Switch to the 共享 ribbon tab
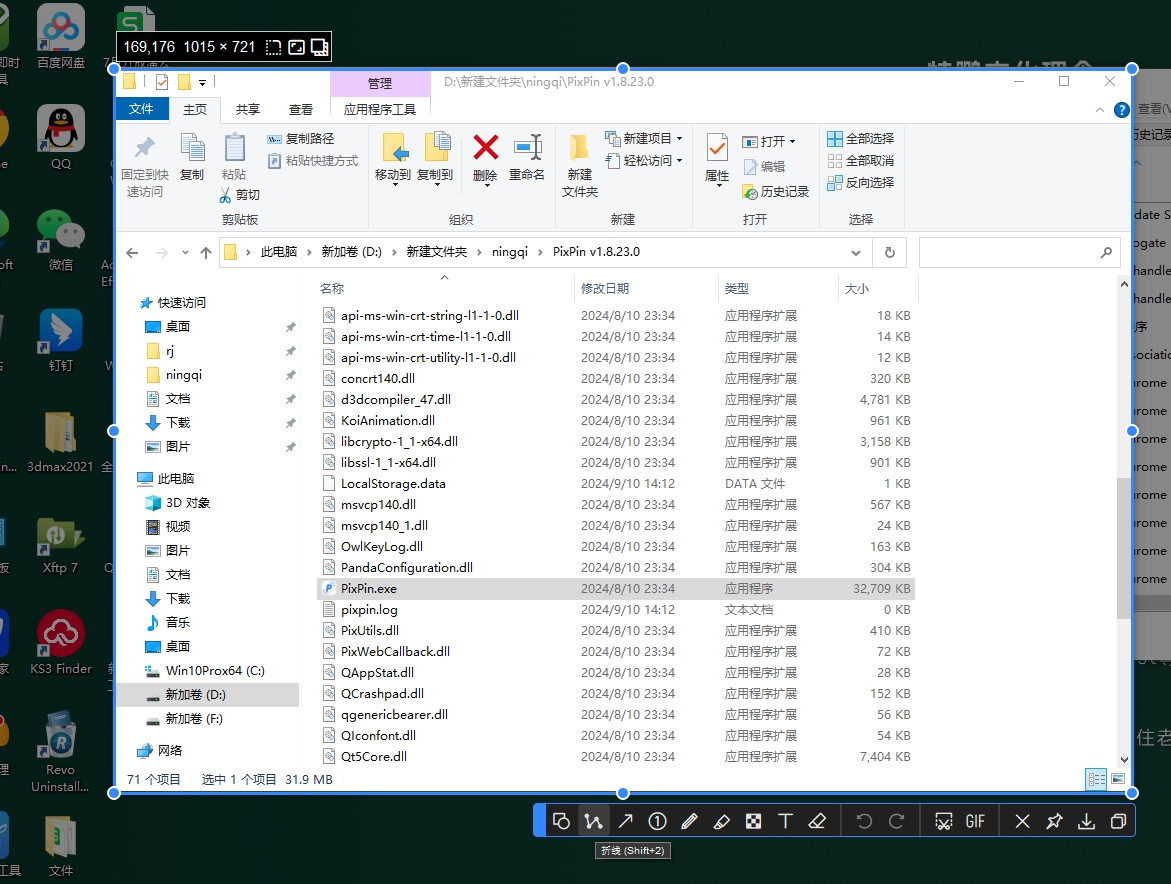Image resolution: width=1171 pixels, height=884 pixels. click(x=248, y=109)
